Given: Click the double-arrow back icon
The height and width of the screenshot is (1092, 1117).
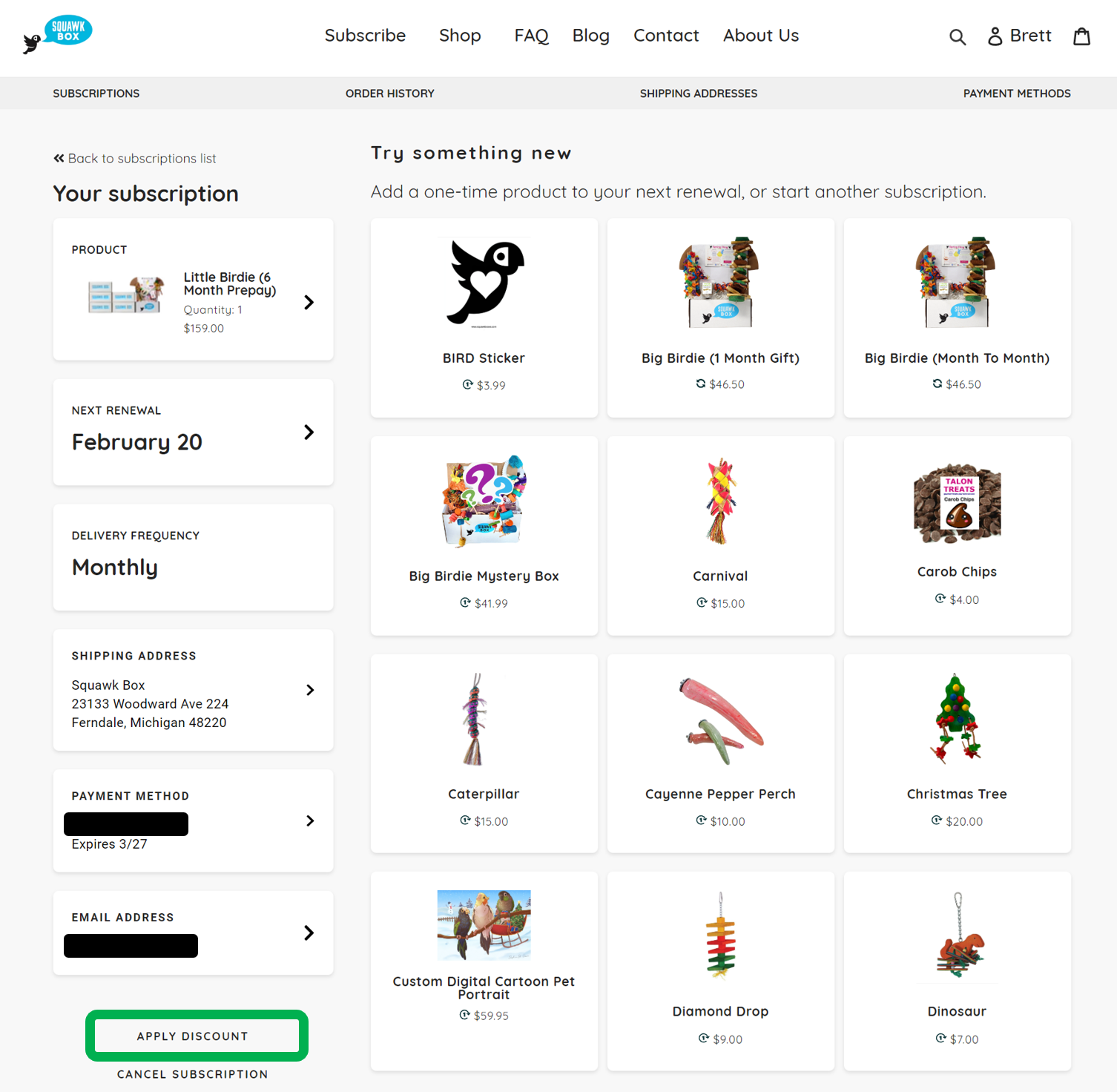Looking at the screenshot, I should pyautogui.click(x=59, y=158).
